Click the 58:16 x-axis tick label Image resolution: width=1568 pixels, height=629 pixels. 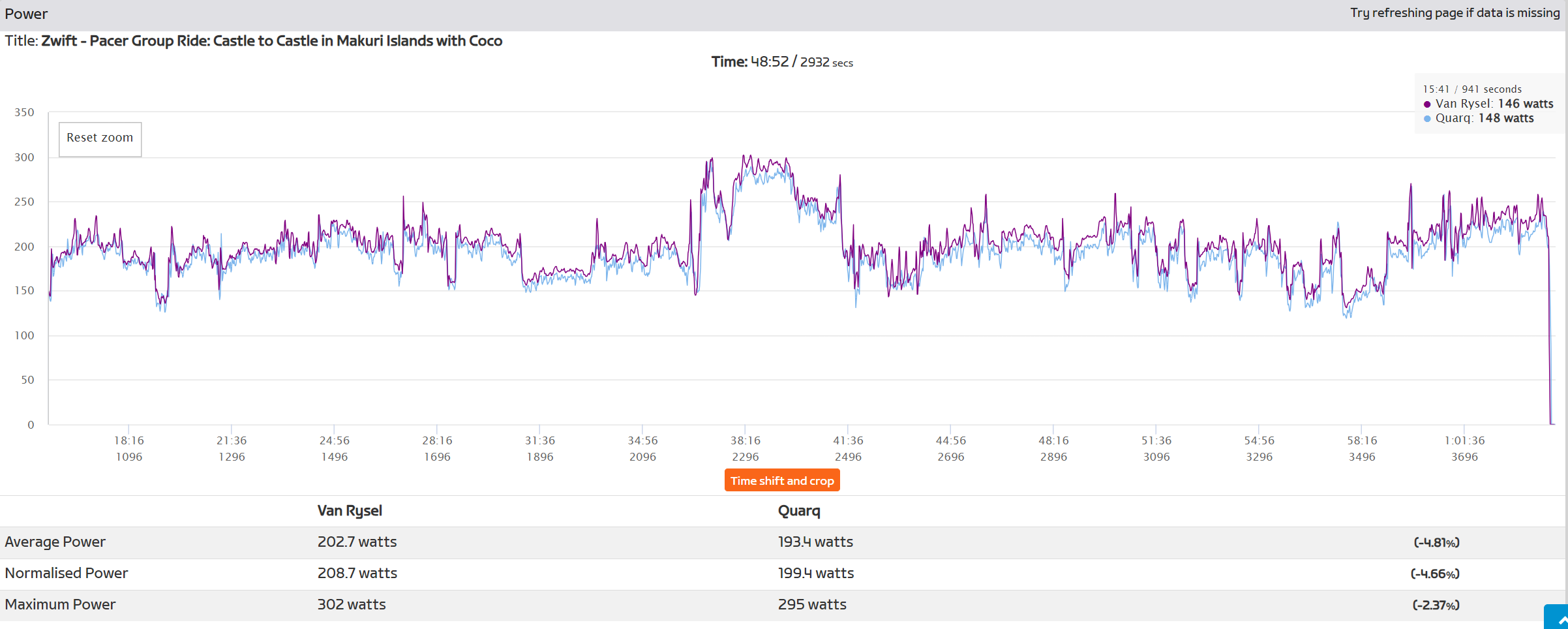[1362, 441]
